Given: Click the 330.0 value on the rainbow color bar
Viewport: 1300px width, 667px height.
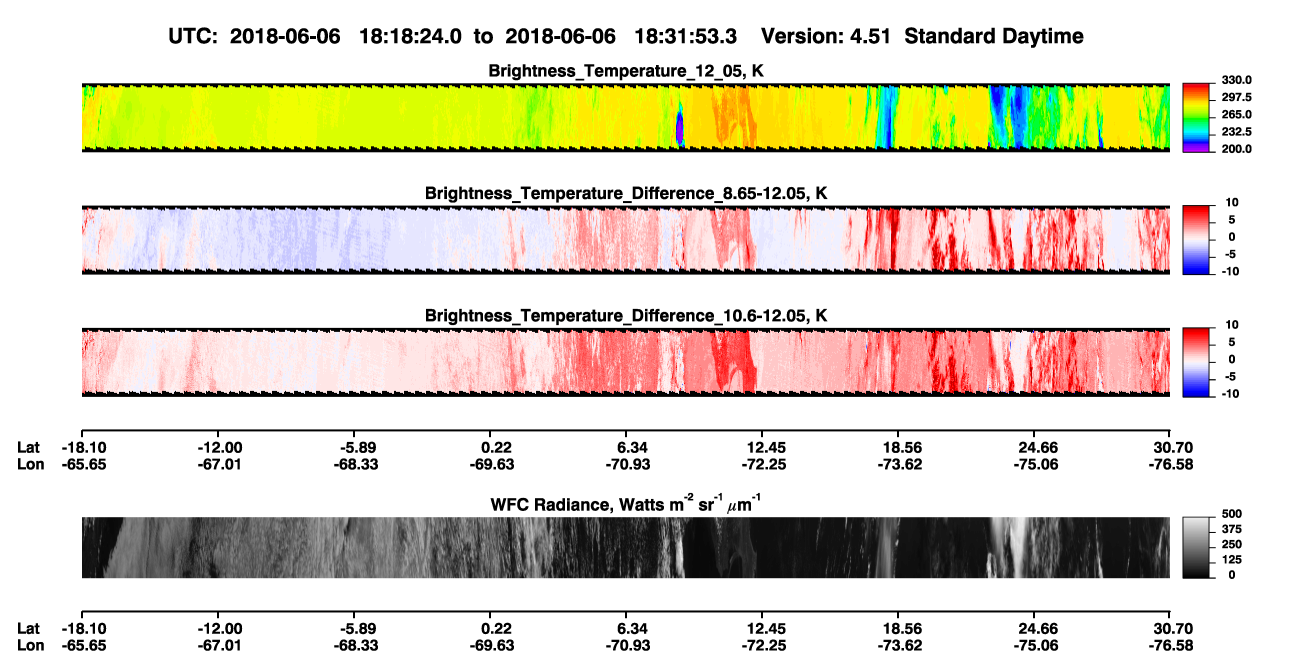Looking at the screenshot, I should click(1237, 80).
